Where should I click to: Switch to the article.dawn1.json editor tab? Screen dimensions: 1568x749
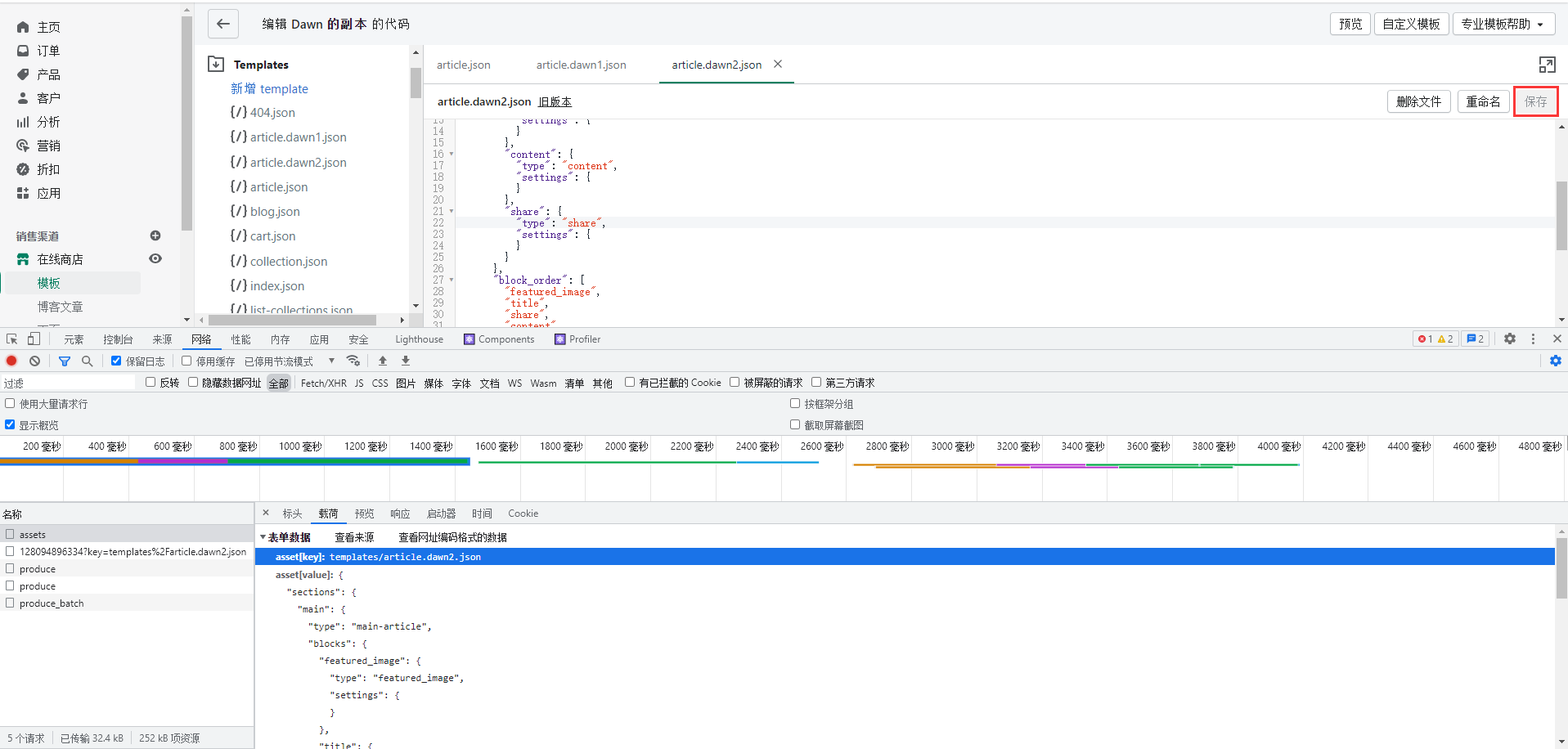pos(581,65)
